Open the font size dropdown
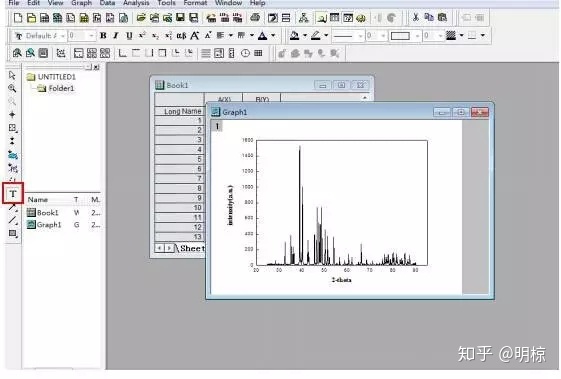 point(91,36)
